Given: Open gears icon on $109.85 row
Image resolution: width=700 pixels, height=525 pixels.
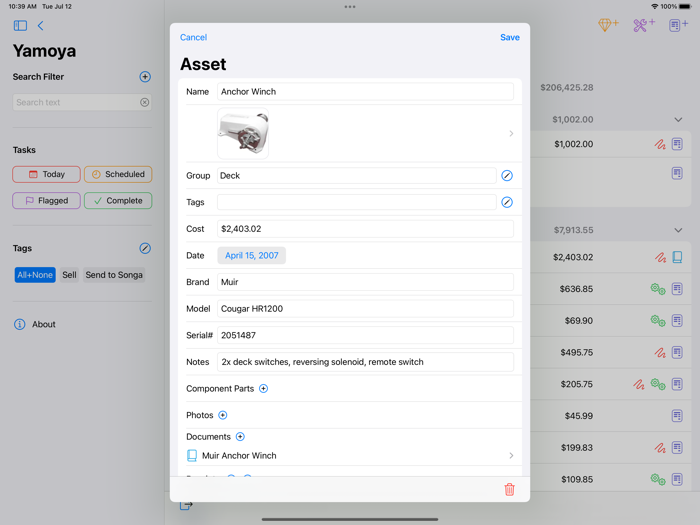Looking at the screenshot, I should [x=658, y=479].
